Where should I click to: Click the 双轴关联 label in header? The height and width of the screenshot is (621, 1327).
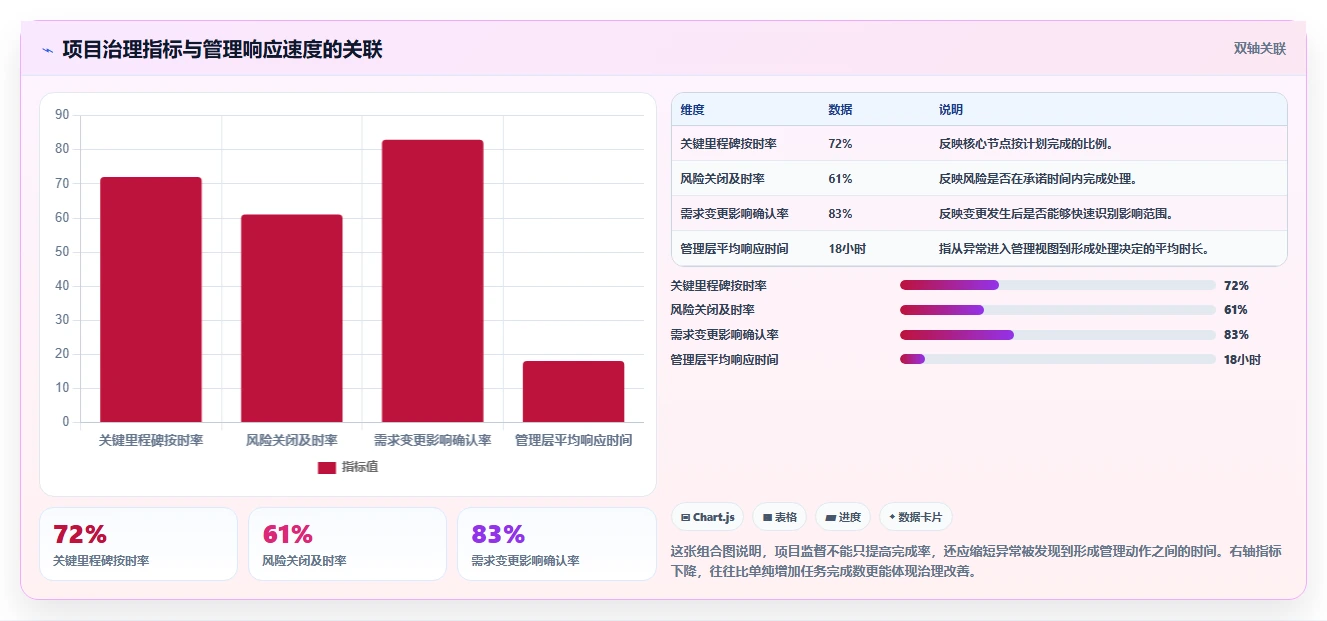1259,48
